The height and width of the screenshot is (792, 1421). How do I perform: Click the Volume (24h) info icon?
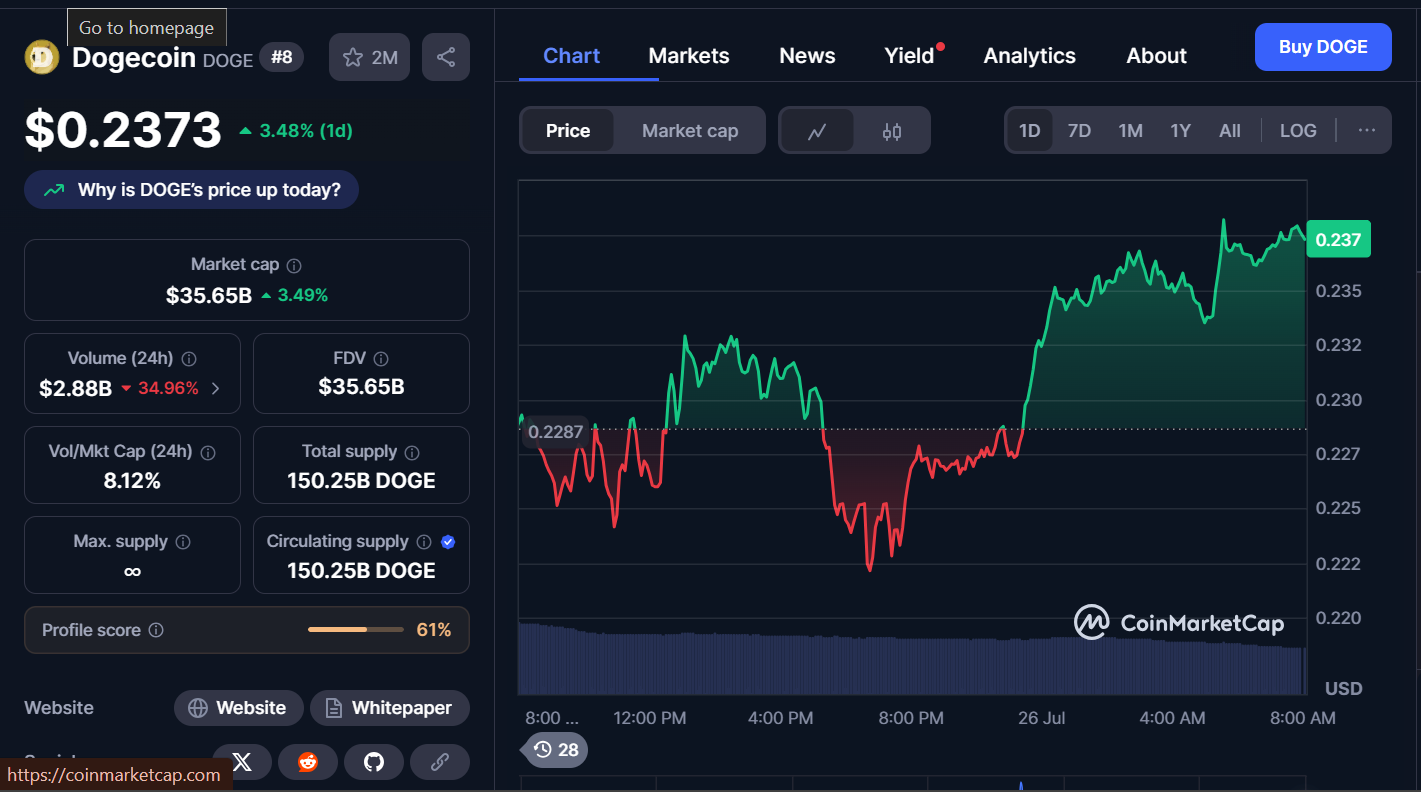pos(189,359)
